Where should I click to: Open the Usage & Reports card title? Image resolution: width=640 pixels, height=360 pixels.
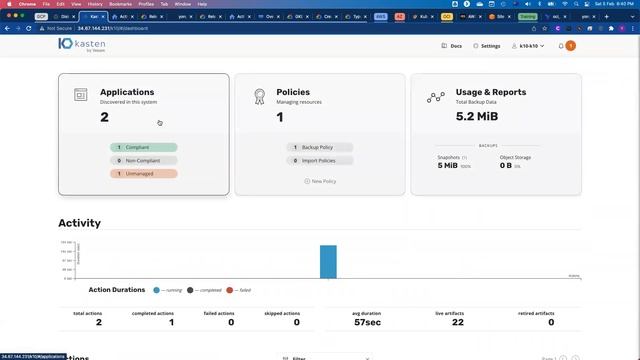pos(491,92)
